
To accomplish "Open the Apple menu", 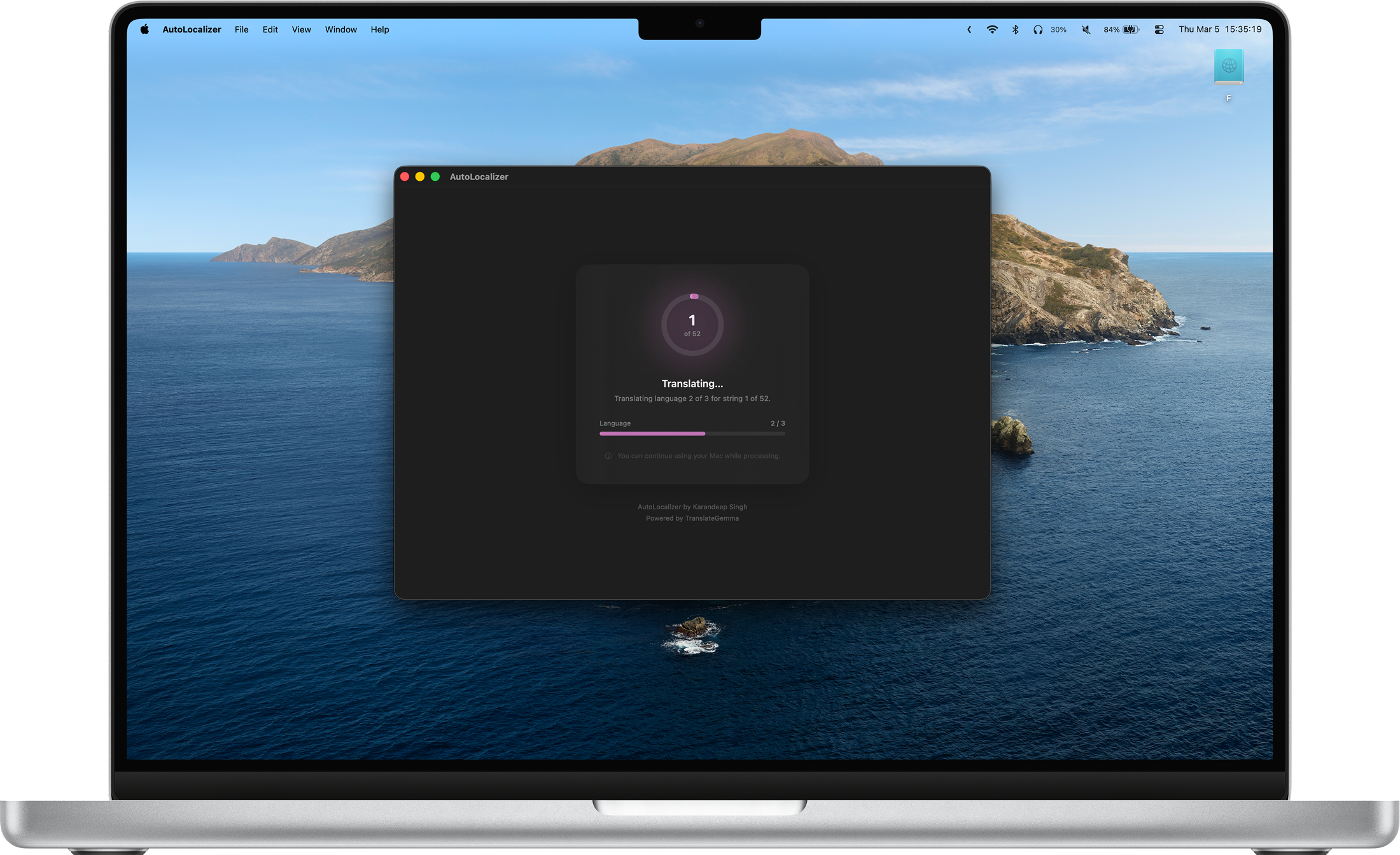I will [144, 29].
